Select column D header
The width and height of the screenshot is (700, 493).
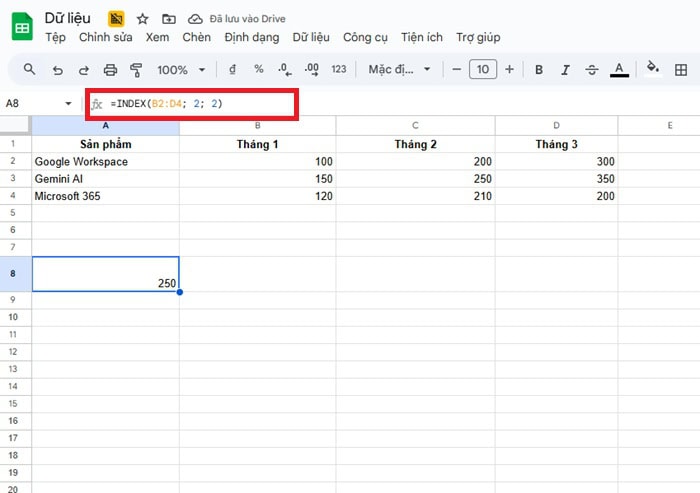click(556, 125)
